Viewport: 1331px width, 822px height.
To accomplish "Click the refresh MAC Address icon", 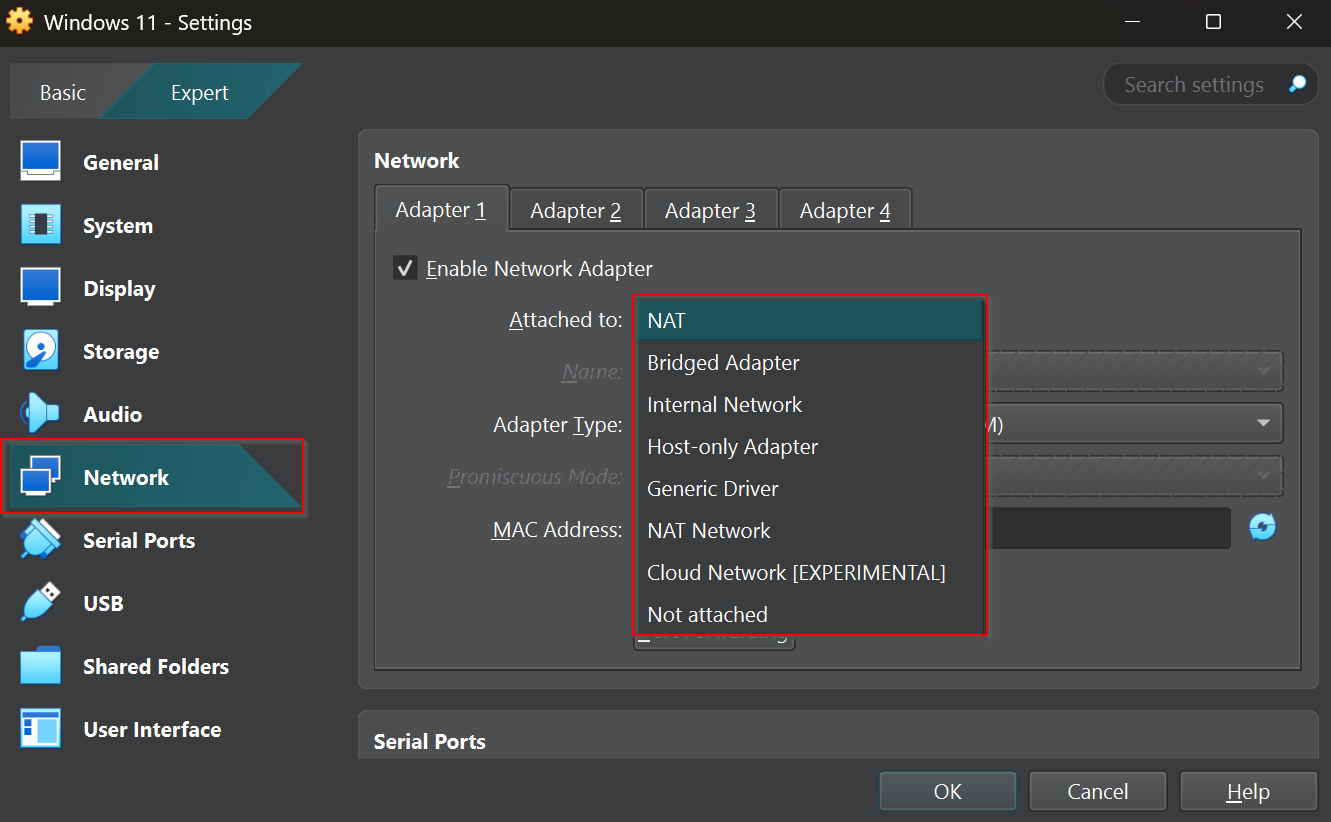I will 1263,527.
